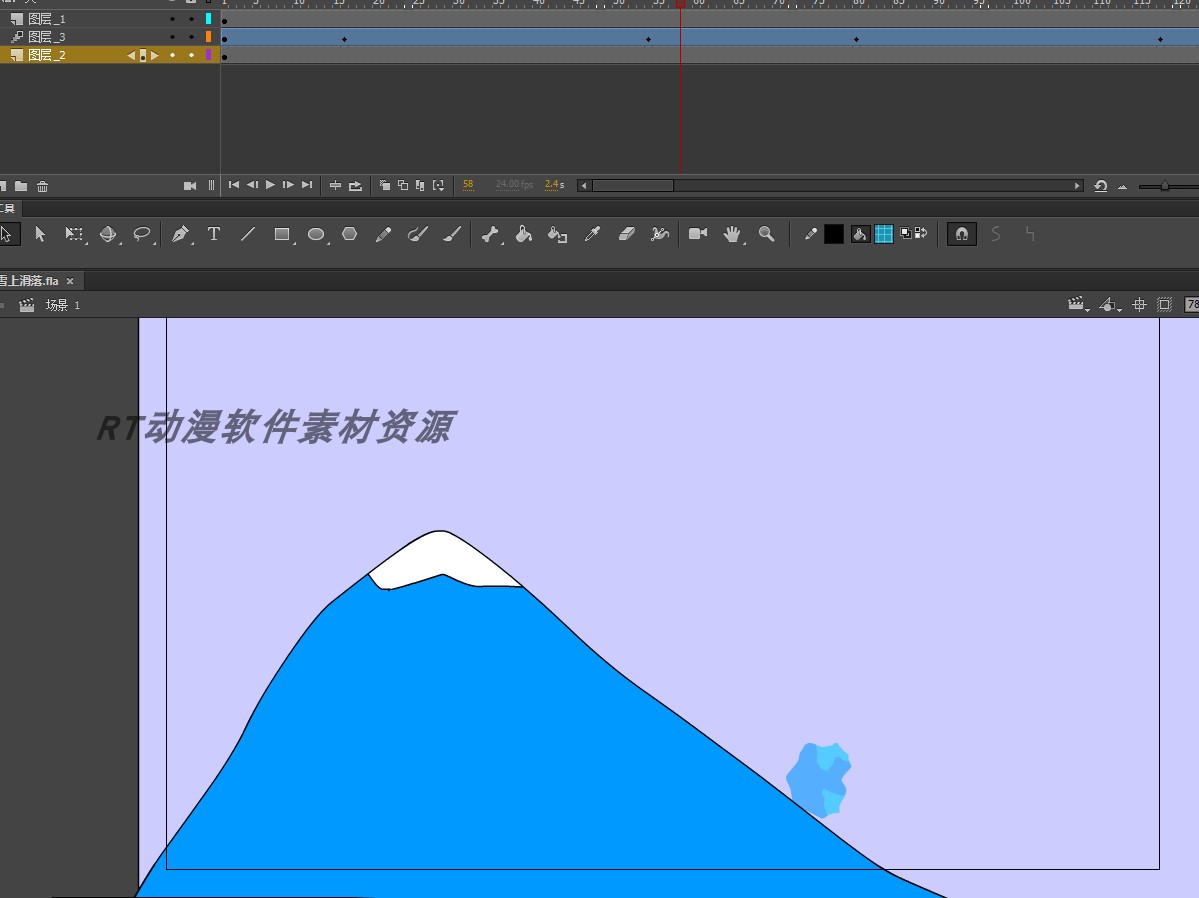The image size is (1199, 898).
Task: Open the Edit Symbols dropdown
Action: (1110, 305)
